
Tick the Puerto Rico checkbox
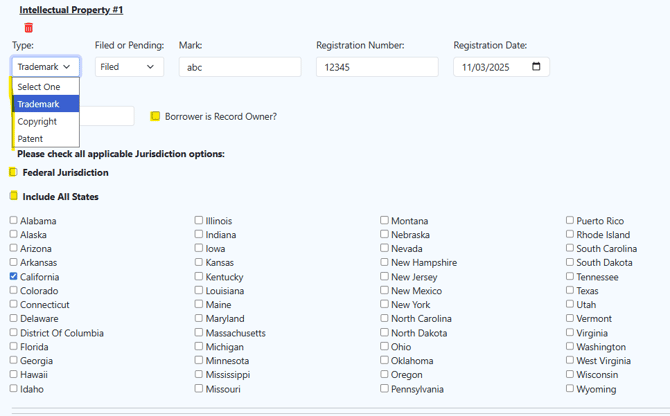[x=570, y=221]
